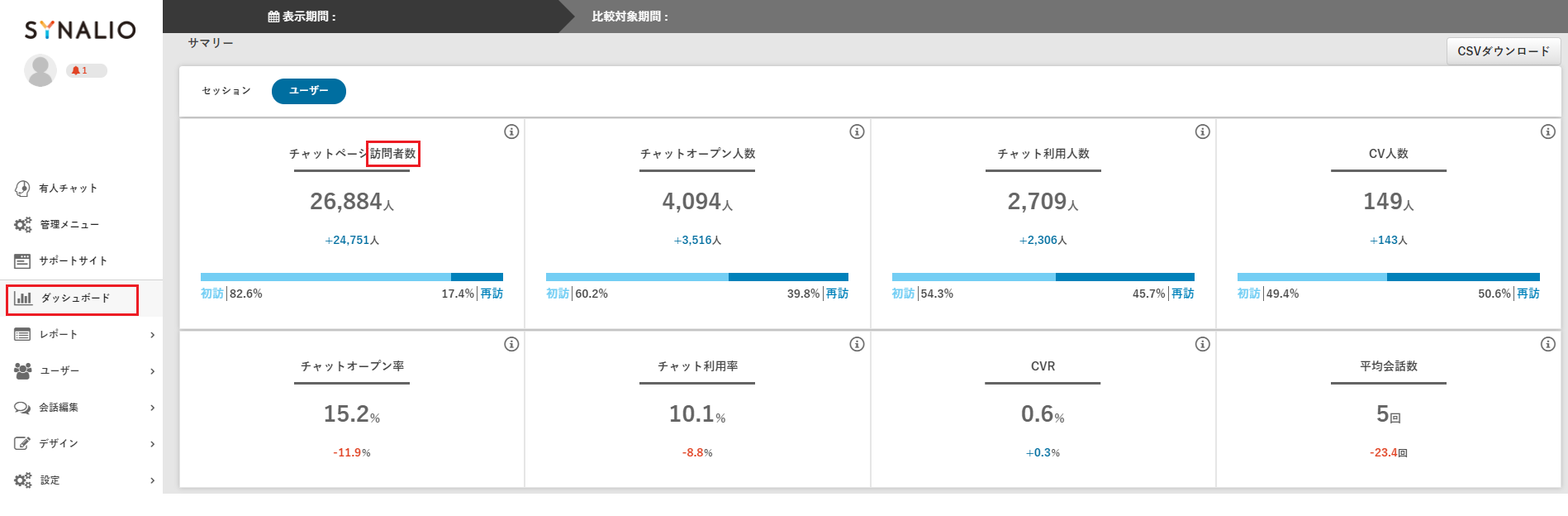Expand the レポート submenu chevron
The width and height of the screenshot is (1568, 516).
click(x=153, y=335)
